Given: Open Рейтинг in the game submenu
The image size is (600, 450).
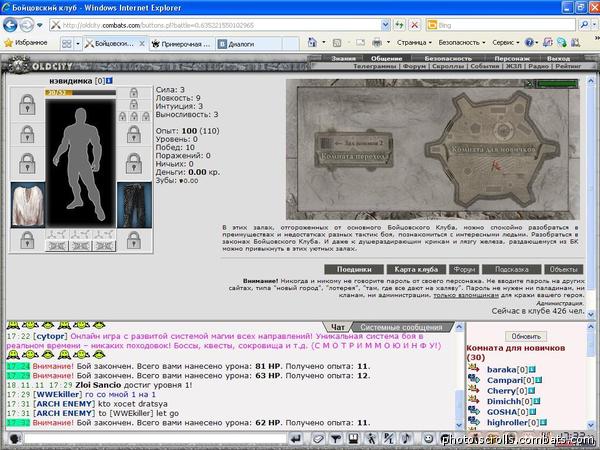Looking at the screenshot, I should point(568,66).
